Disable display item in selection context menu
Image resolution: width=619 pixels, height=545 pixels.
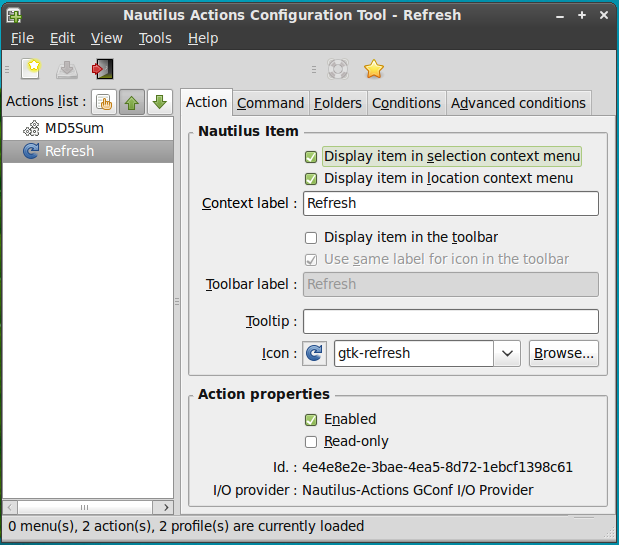coord(311,157)
